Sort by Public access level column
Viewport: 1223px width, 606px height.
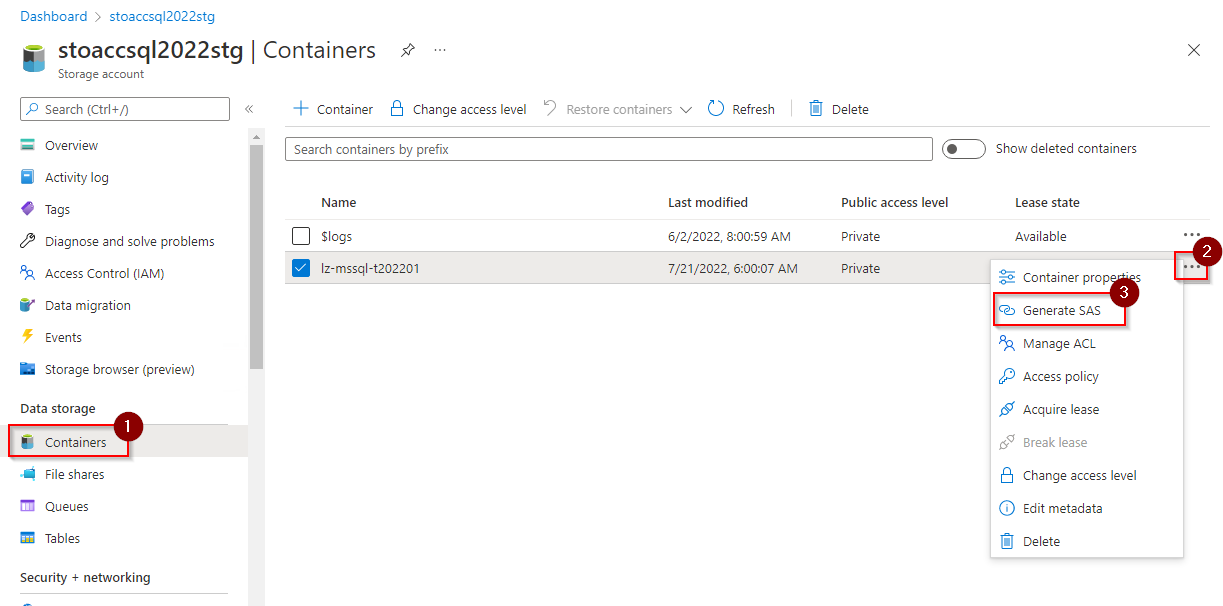tap(895, 203)
